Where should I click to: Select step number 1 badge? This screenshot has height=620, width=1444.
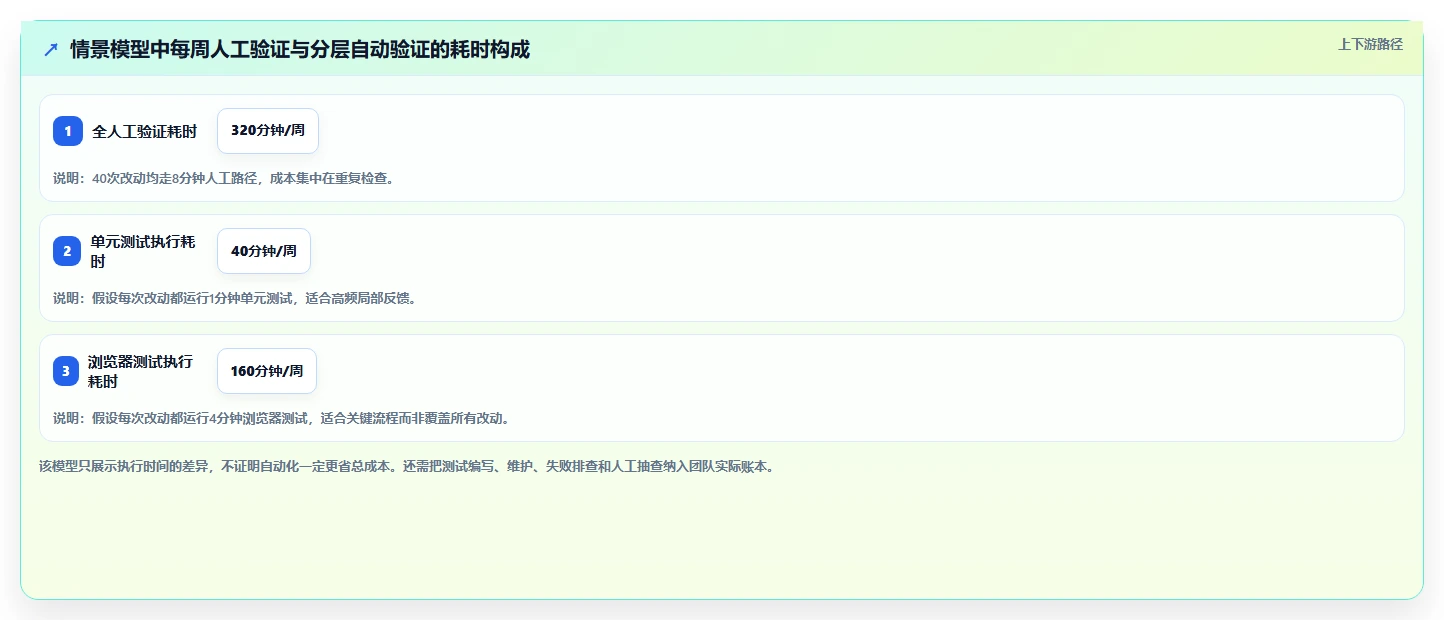coord(68,131)
